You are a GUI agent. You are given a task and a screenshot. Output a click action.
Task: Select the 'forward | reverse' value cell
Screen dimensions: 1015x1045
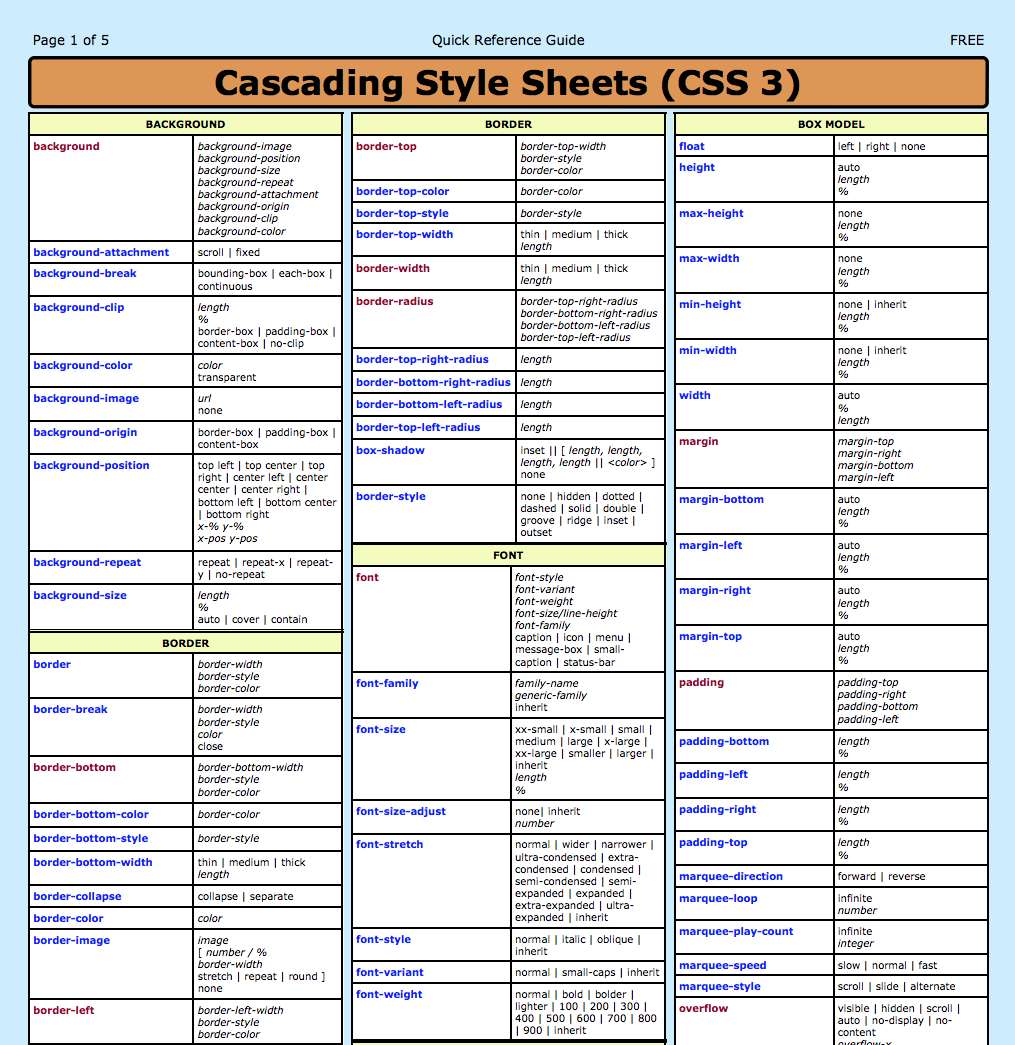(910, 876)
